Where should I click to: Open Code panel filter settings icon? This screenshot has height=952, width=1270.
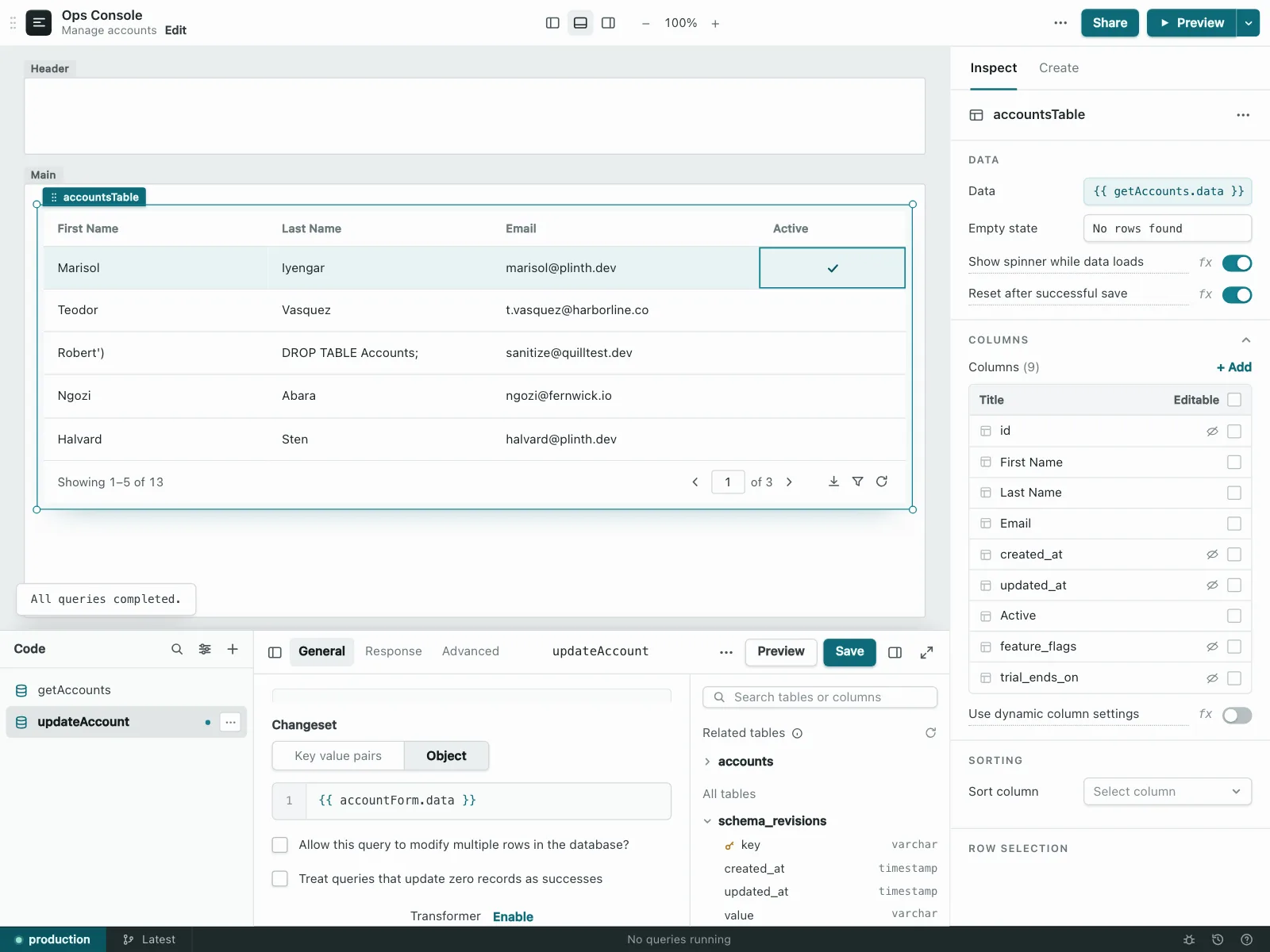[205, 649]
